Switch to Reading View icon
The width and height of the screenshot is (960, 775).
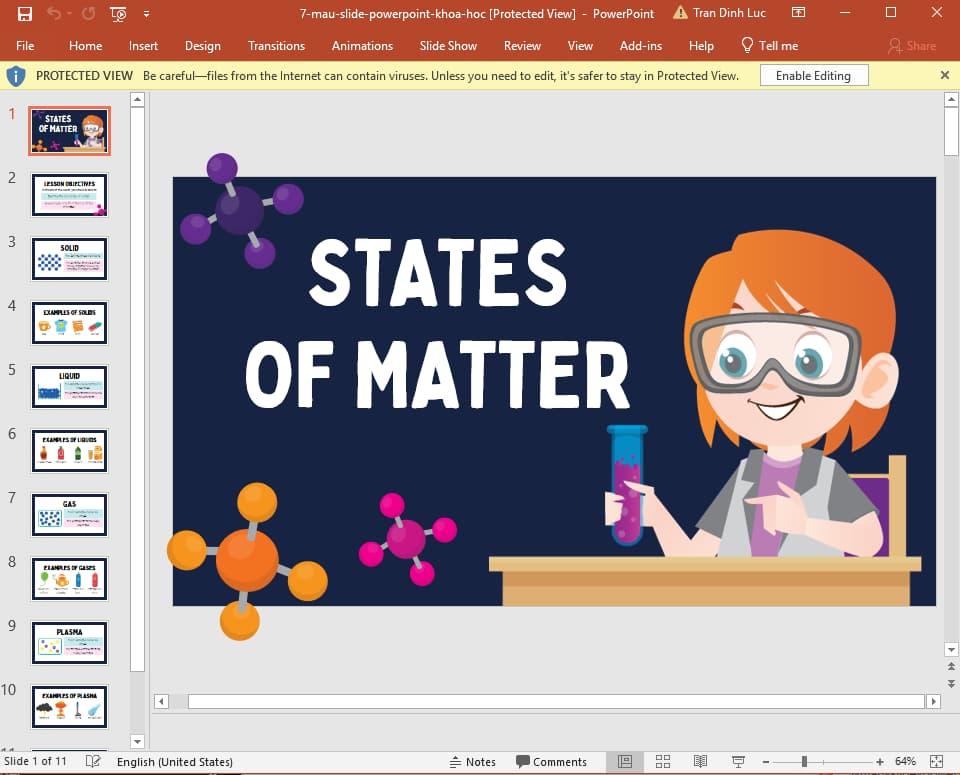[x=700, y=762]
